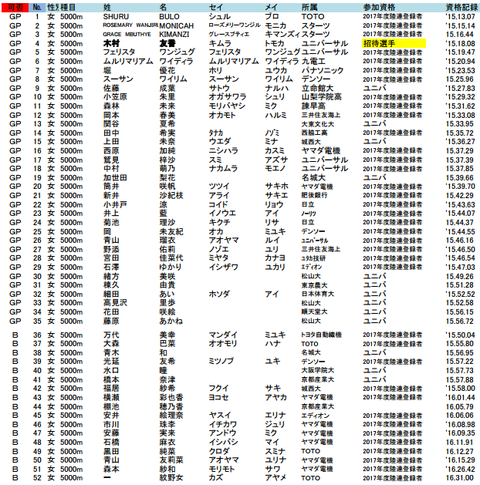Click the reading イチカワ

tap(223, 424)
